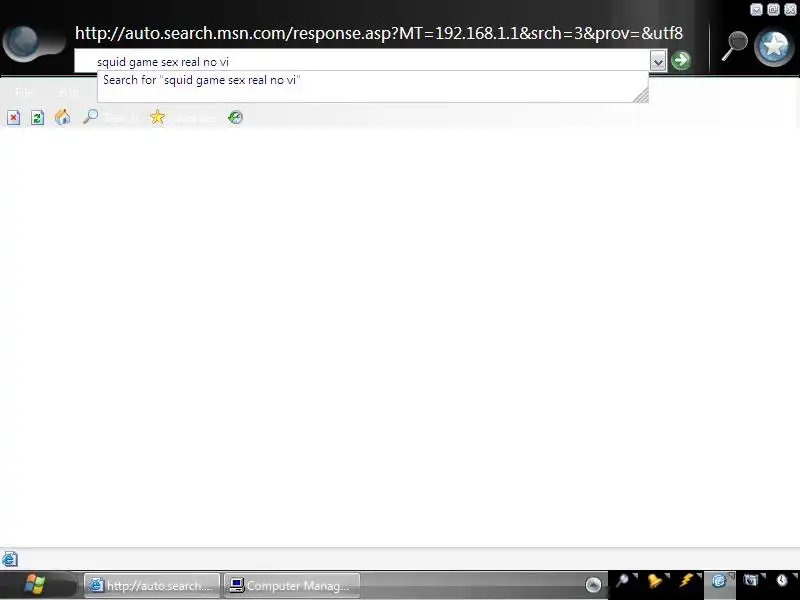Image resolution: width=800 pixels, height=600 pixels.
Task: Click the magnifier search icon in header
Action: pos(734,46)
